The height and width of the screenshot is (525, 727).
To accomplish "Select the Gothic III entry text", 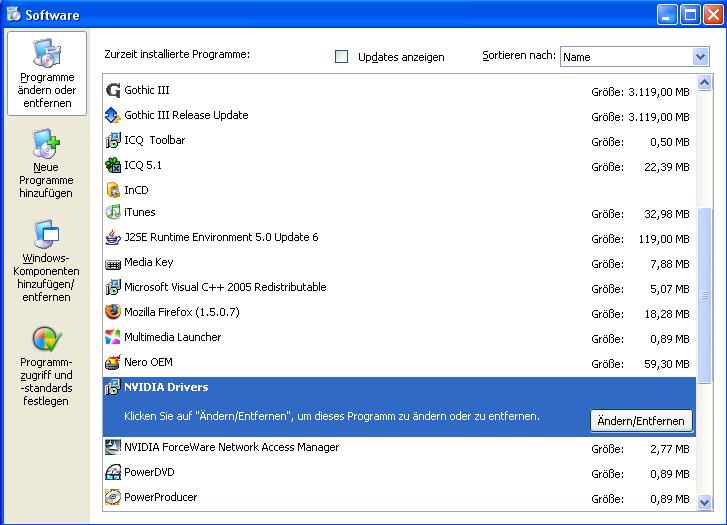I will point(147,90).
